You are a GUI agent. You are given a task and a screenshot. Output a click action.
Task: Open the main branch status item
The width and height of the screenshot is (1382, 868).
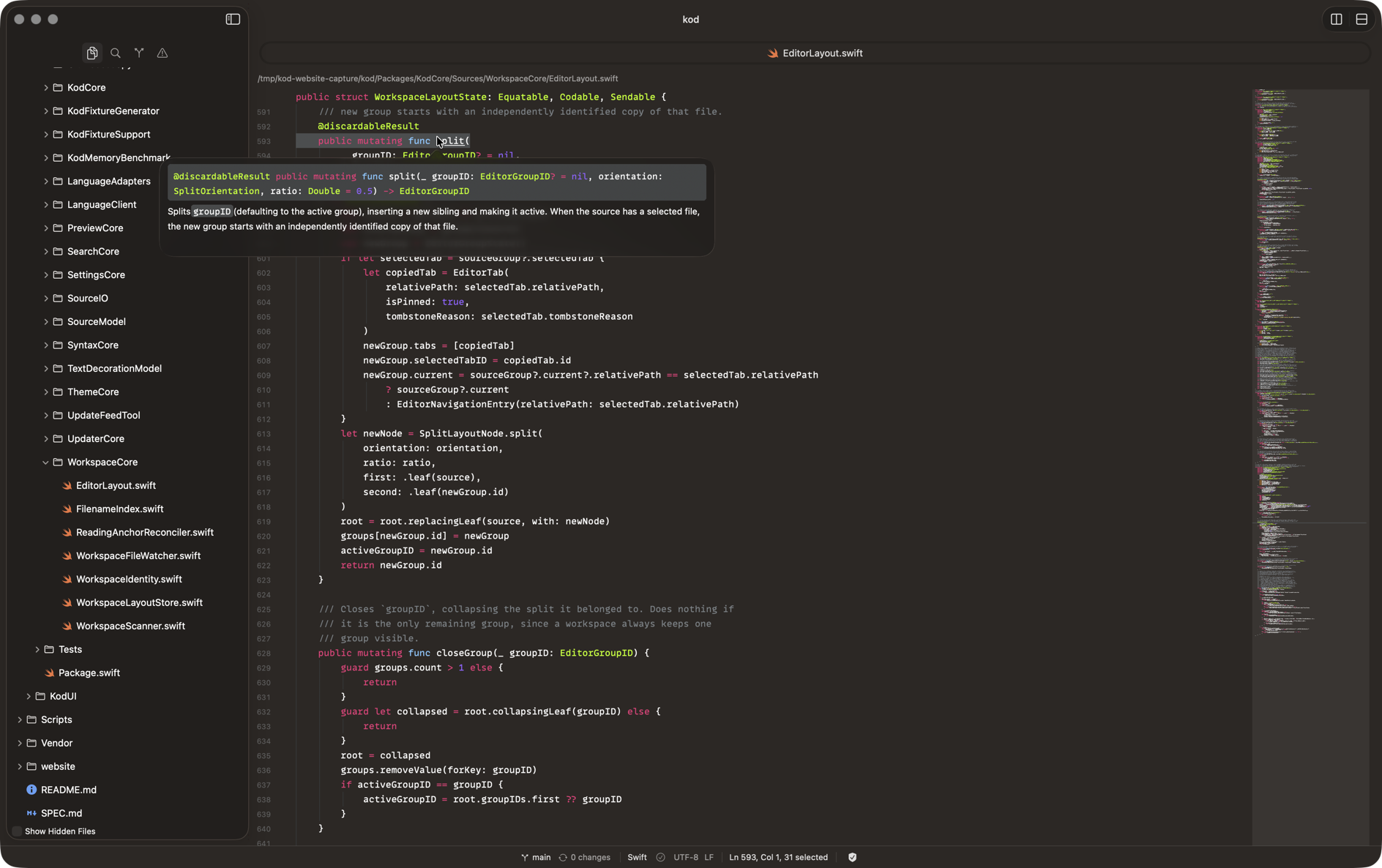pos(536,857)
